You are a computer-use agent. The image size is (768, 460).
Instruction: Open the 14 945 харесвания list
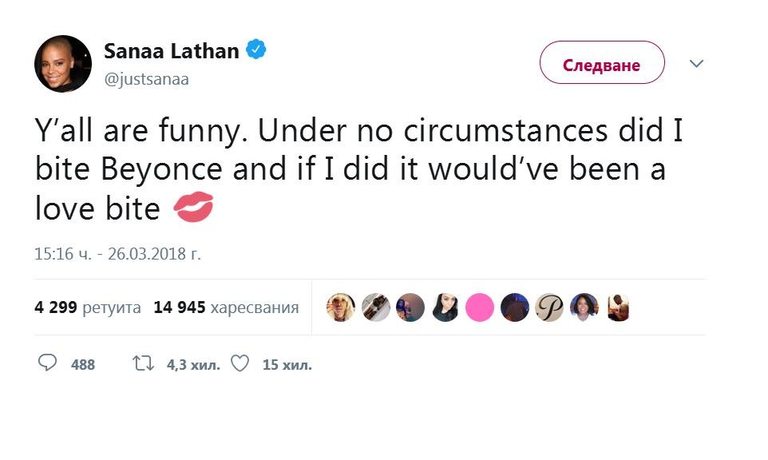226,307
